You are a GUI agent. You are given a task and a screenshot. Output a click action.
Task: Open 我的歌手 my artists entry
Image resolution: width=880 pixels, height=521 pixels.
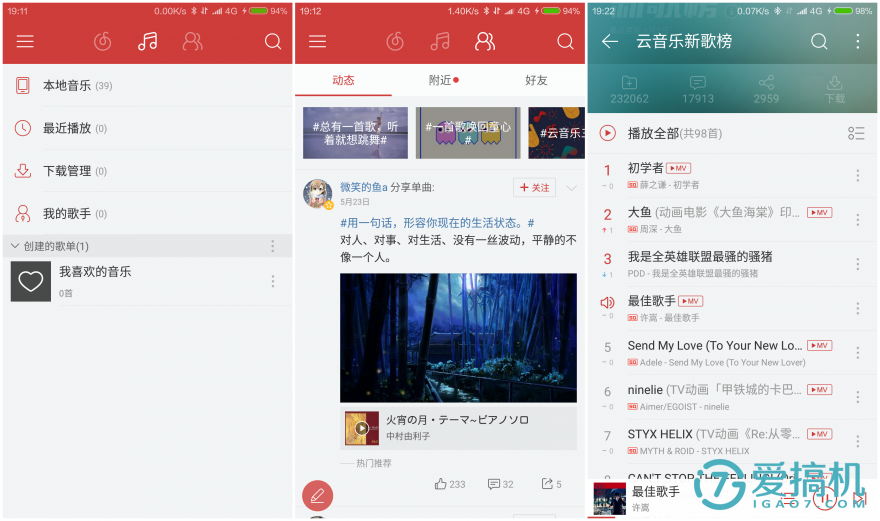[148, 213]
